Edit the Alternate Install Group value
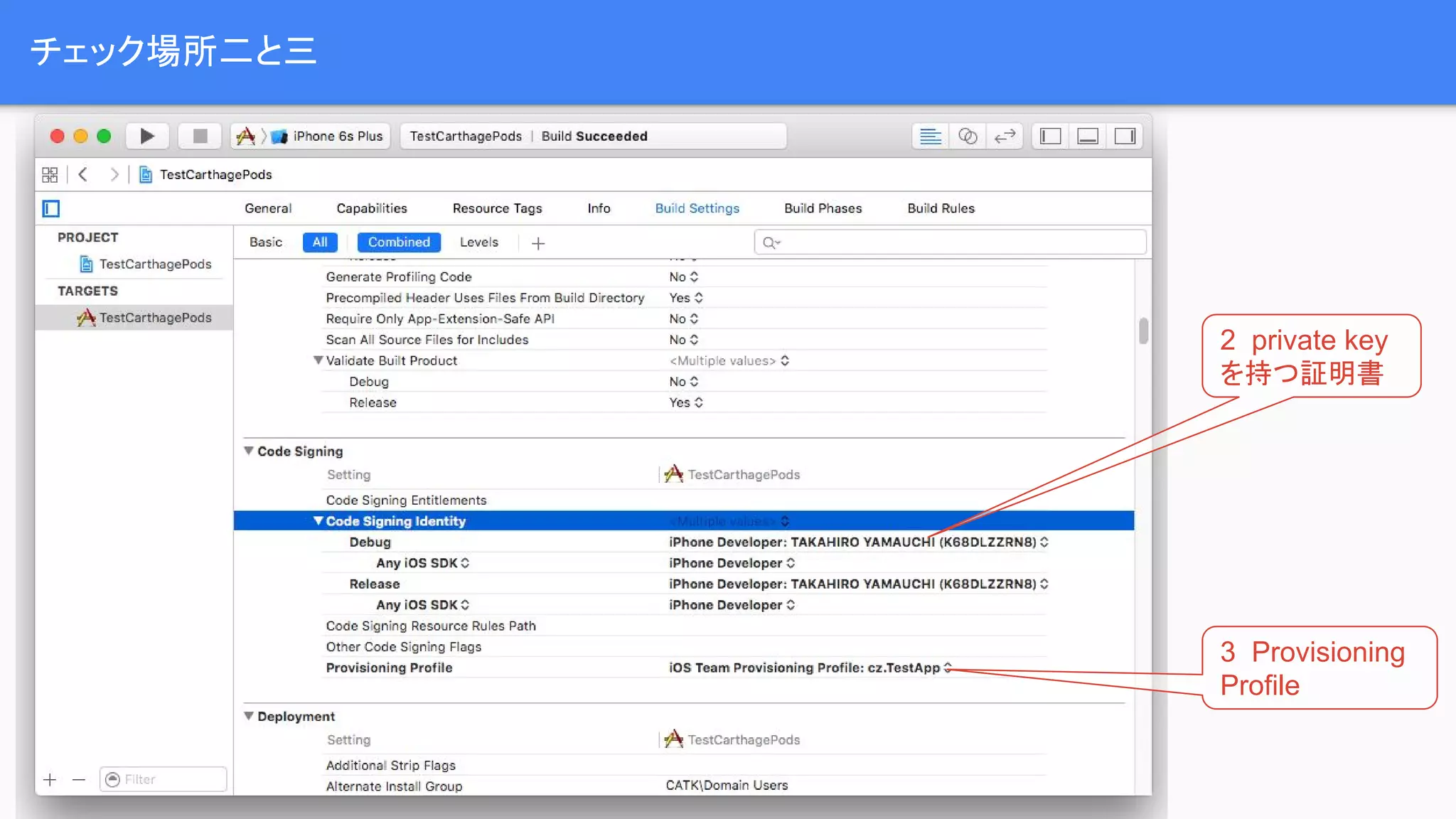Image resolution: width=1456 pixels, height=819 pixels. point(727,785)
